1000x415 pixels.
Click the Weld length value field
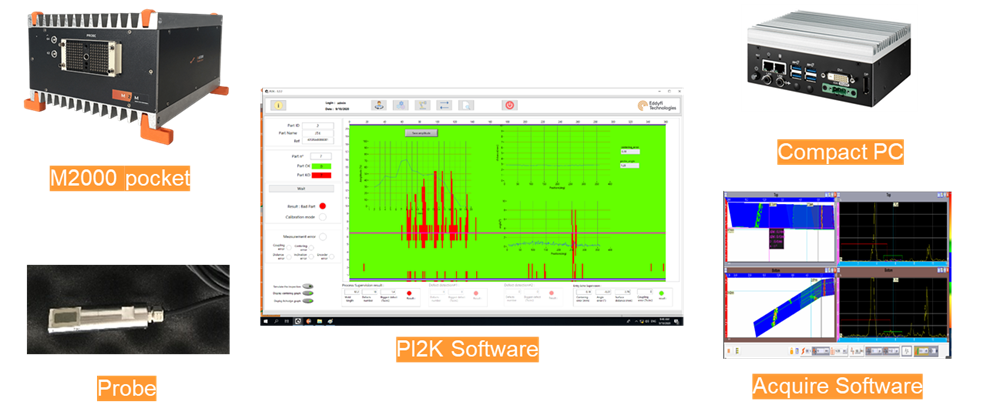tap(351, 292)
